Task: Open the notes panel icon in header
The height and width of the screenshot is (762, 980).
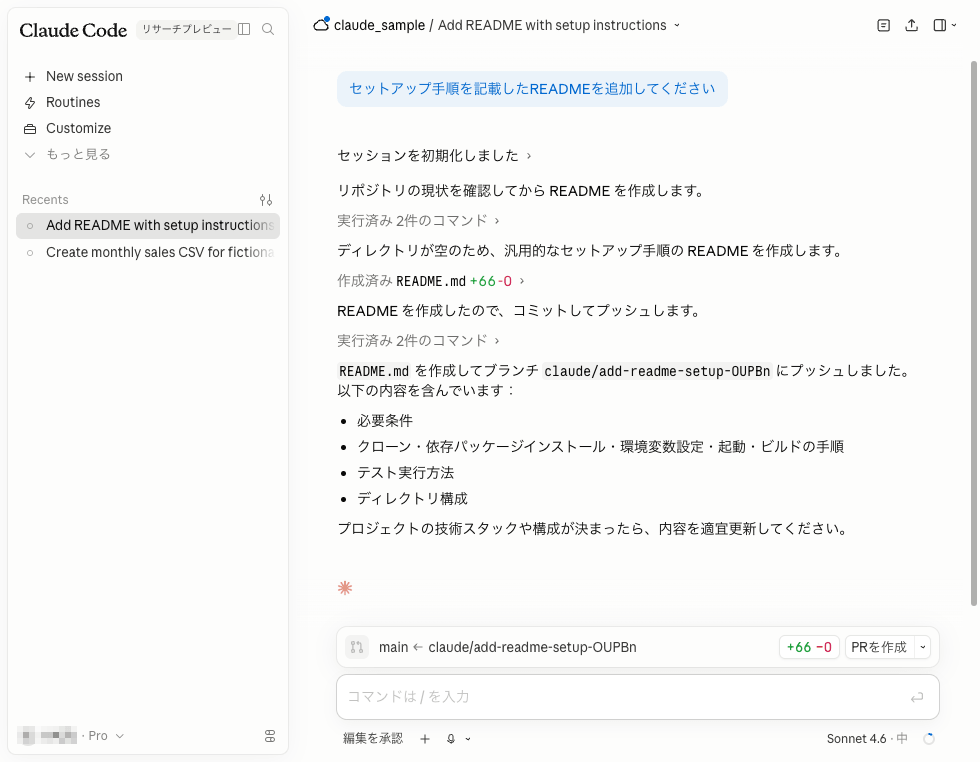Action: tap(883, 26)
